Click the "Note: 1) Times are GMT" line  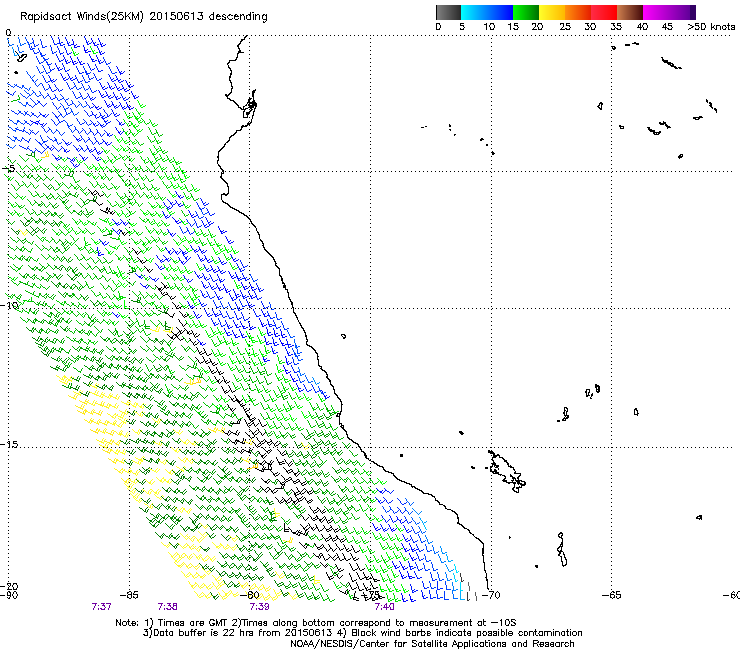pos(316,623)
